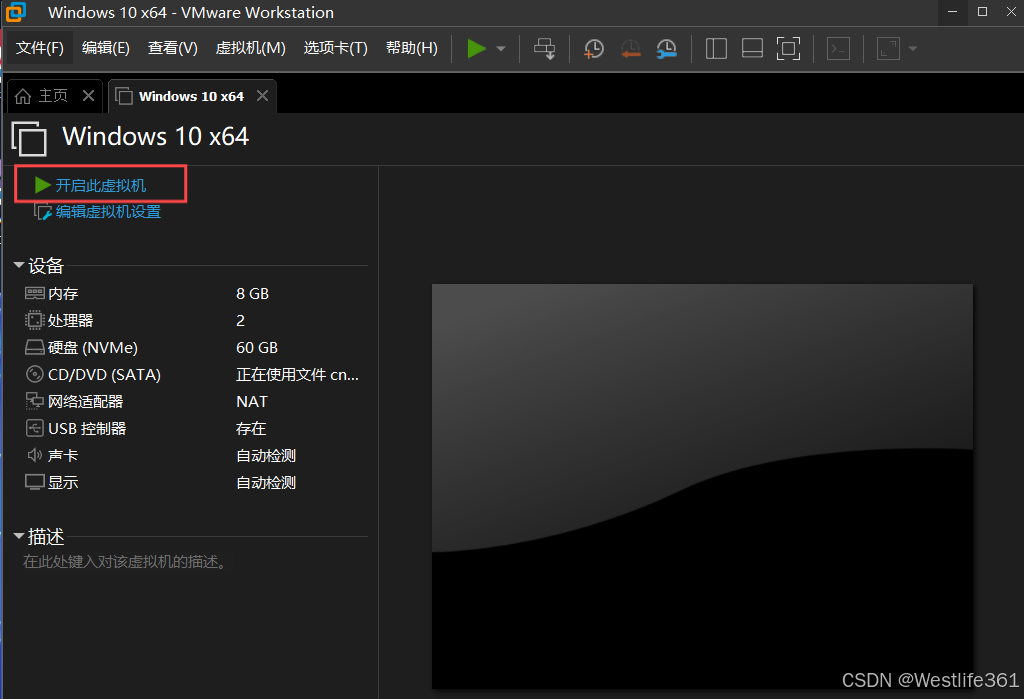This screenshot has height=699, width=1024.
Task: Open the power options dropdown arrow
Action: coord(500,48)
